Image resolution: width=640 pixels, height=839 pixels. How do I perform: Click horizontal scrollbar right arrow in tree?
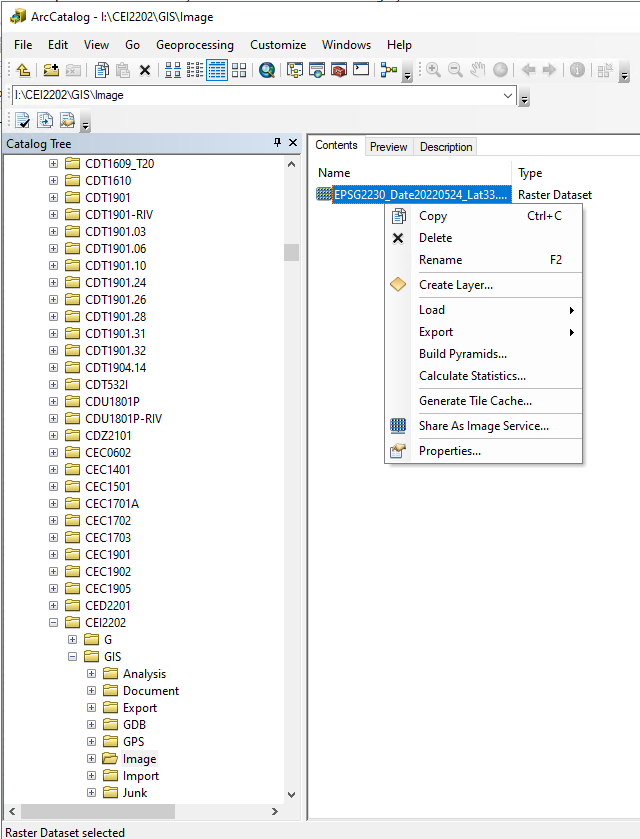coord(275,812)
